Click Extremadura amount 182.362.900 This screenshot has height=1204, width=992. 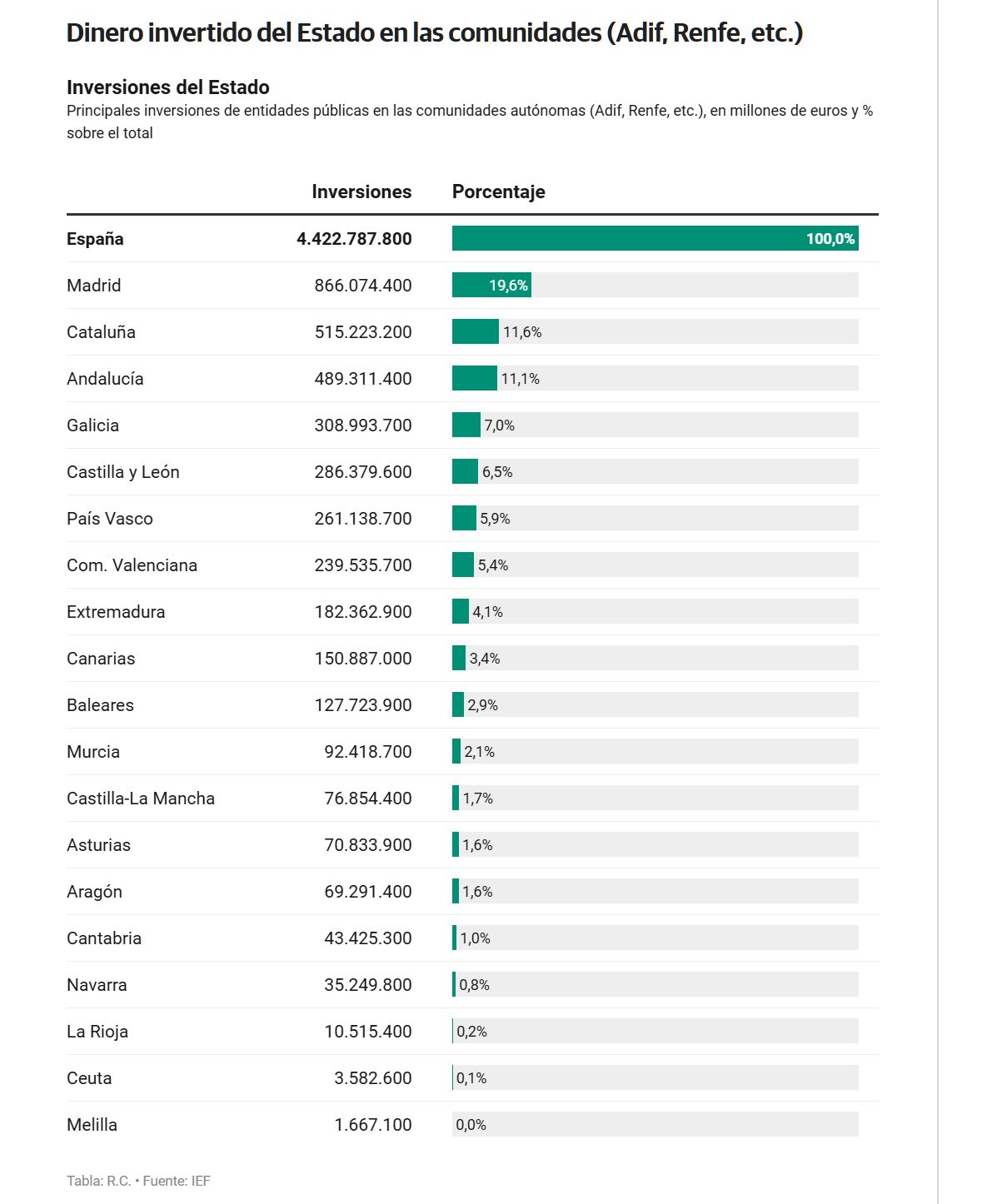tap(363, 612)
